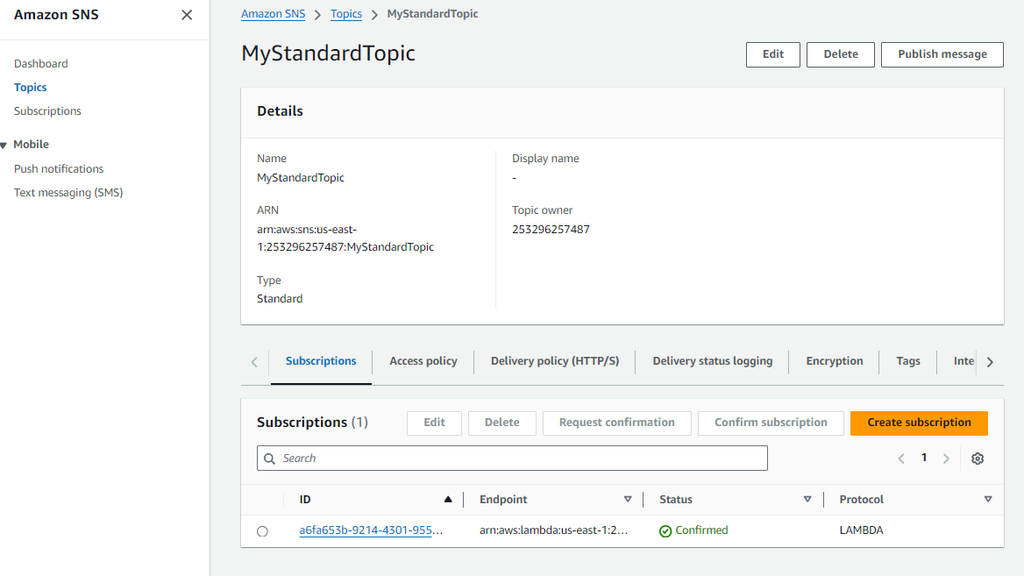
Task: Click the green Confirmed status icon
Action: click(668, 530)
